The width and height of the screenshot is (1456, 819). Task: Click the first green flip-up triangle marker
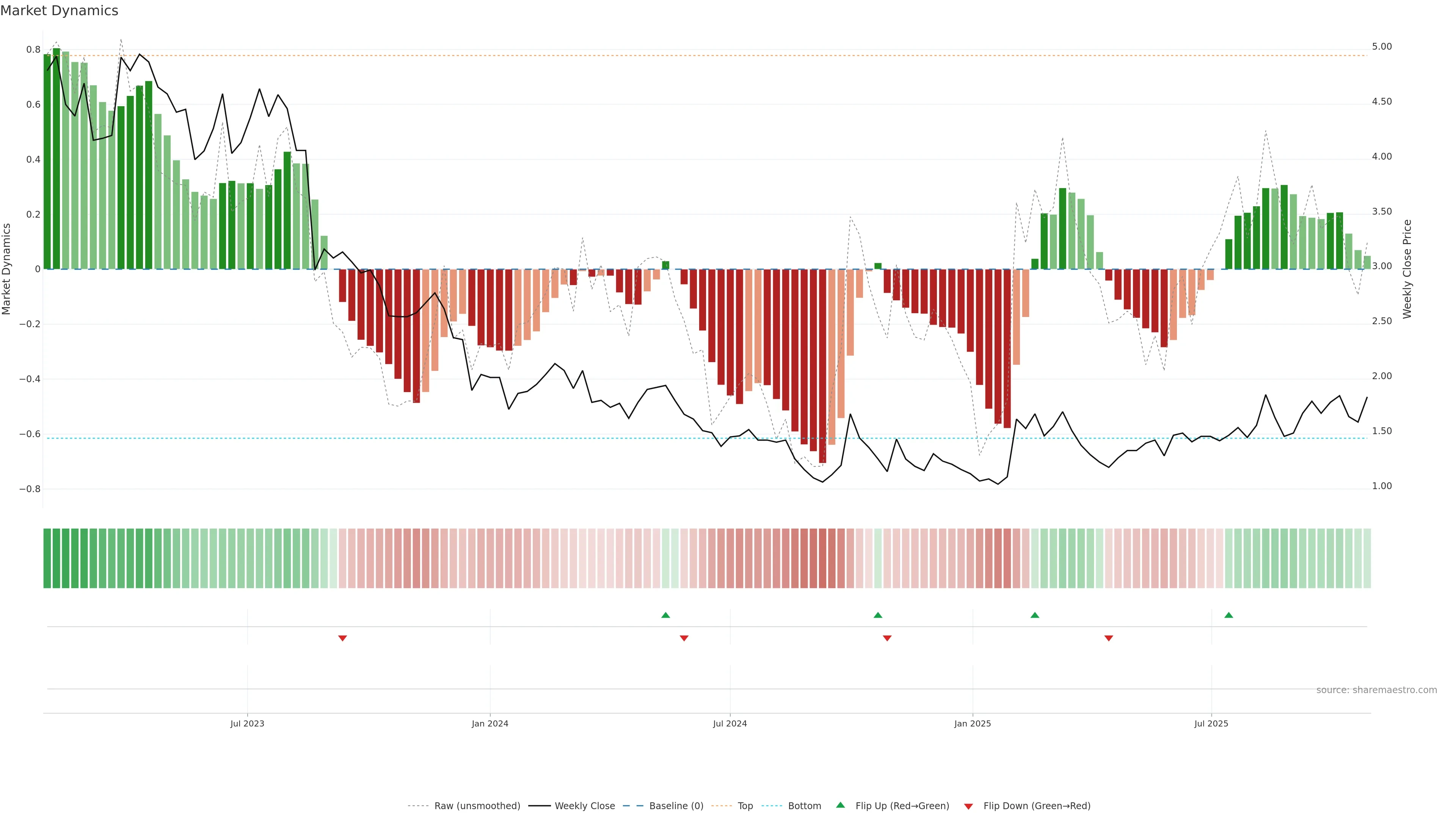665,615
